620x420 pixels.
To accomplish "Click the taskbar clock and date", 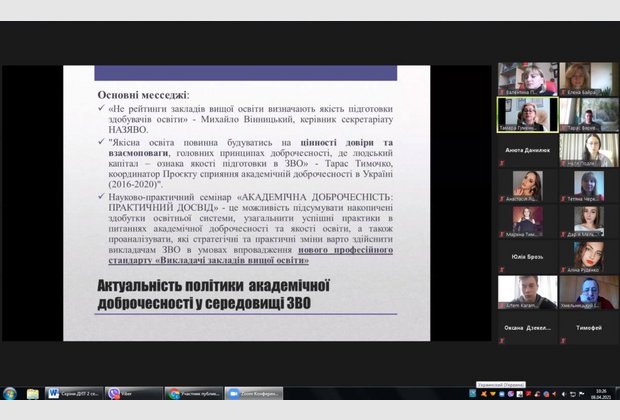I will (600, 393).
